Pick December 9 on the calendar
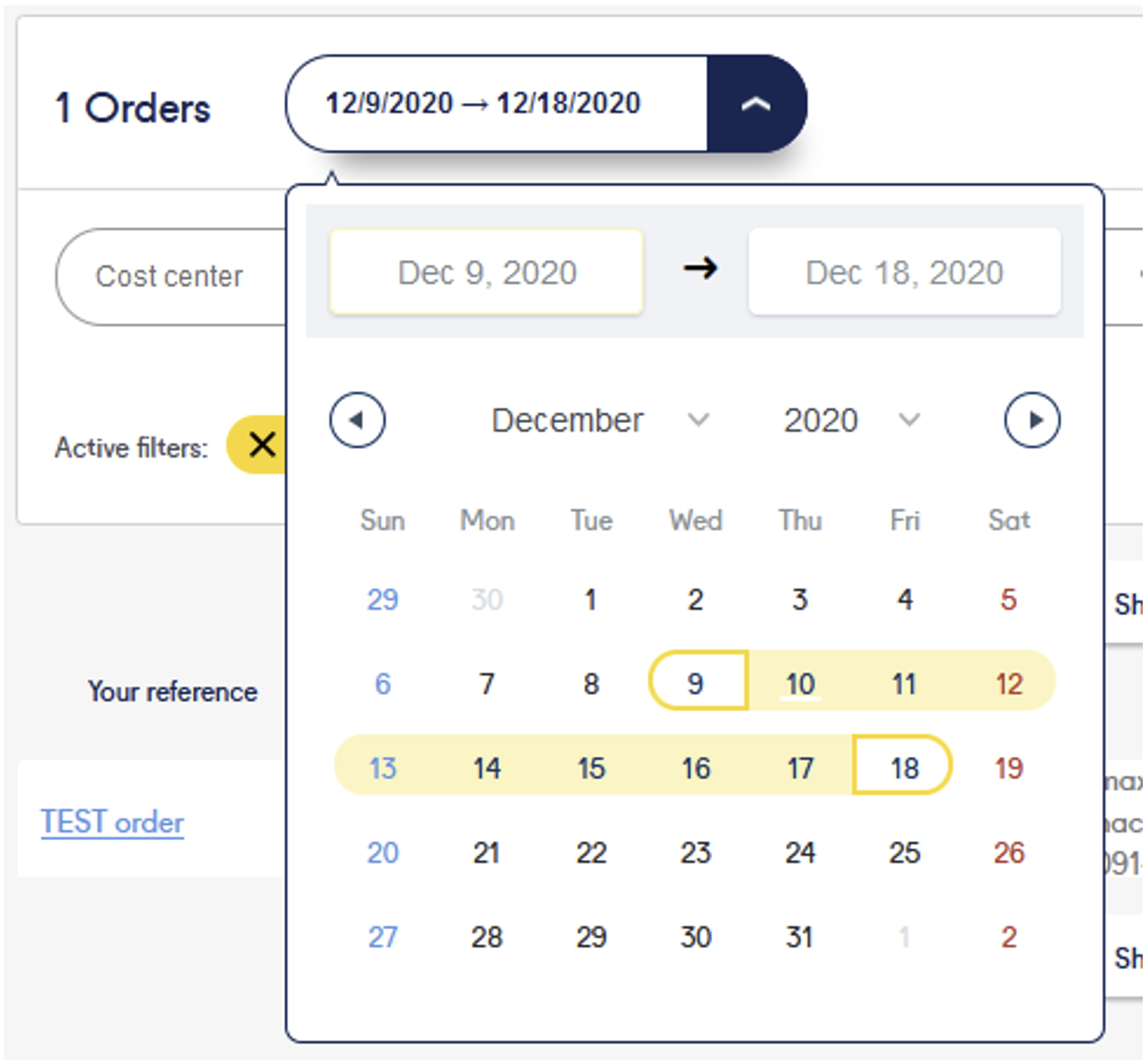 click(696, 683)
